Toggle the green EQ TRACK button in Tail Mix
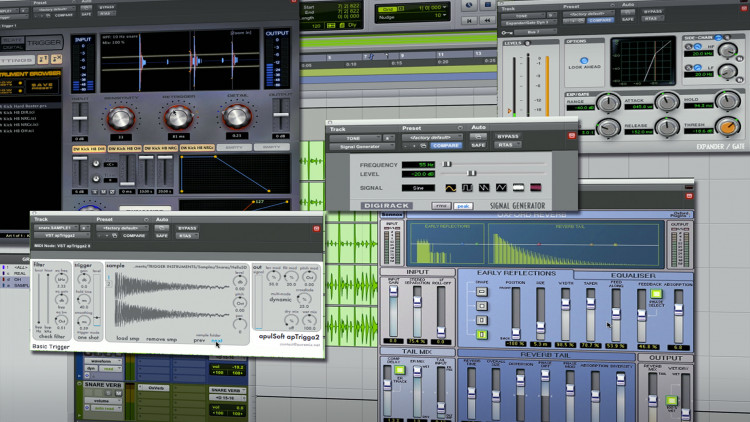The width and height of the screenshot is (750, 422). 400,370
